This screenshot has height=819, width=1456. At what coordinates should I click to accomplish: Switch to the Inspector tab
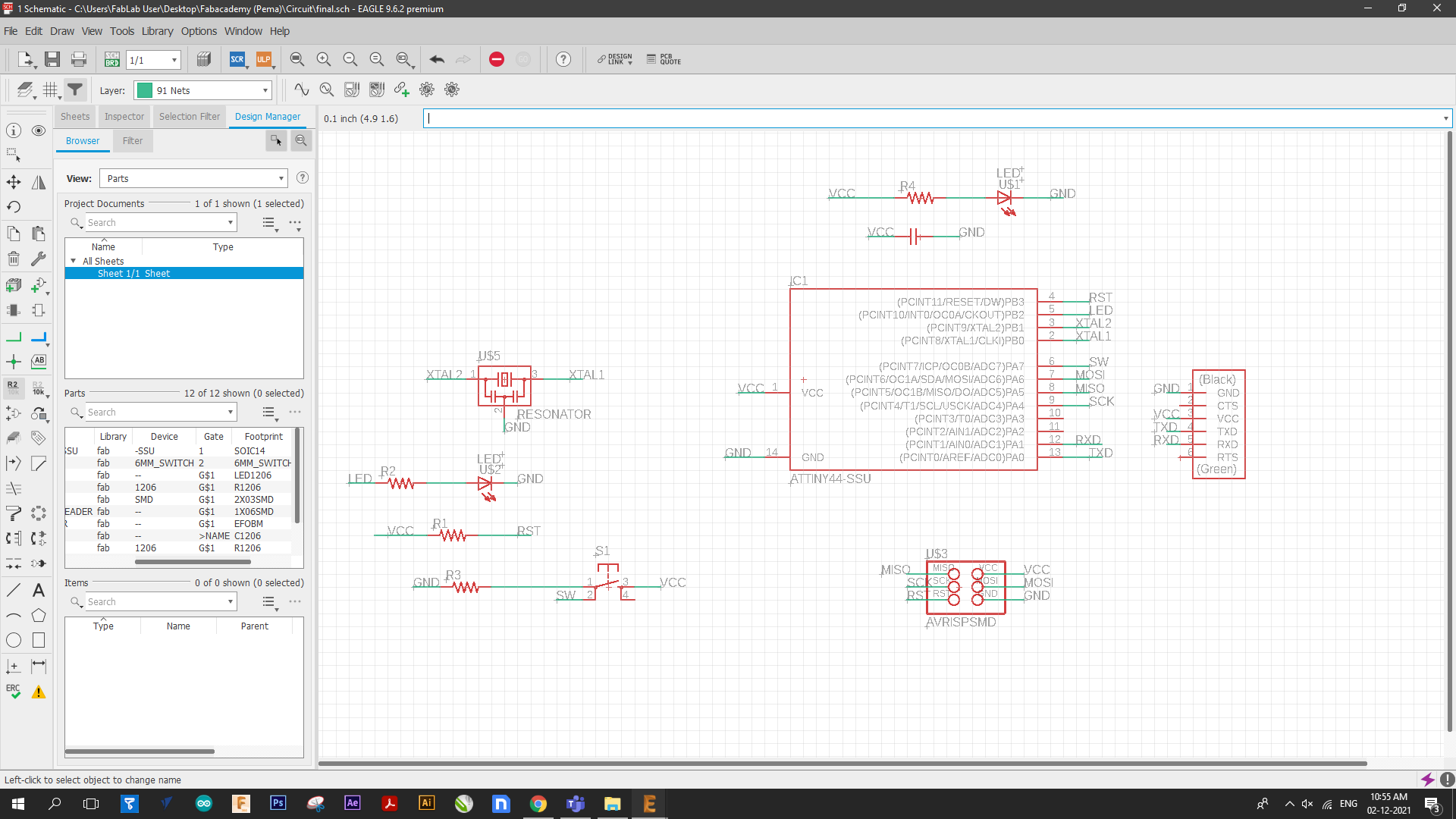pyautogui.click(x=124, y=116)
